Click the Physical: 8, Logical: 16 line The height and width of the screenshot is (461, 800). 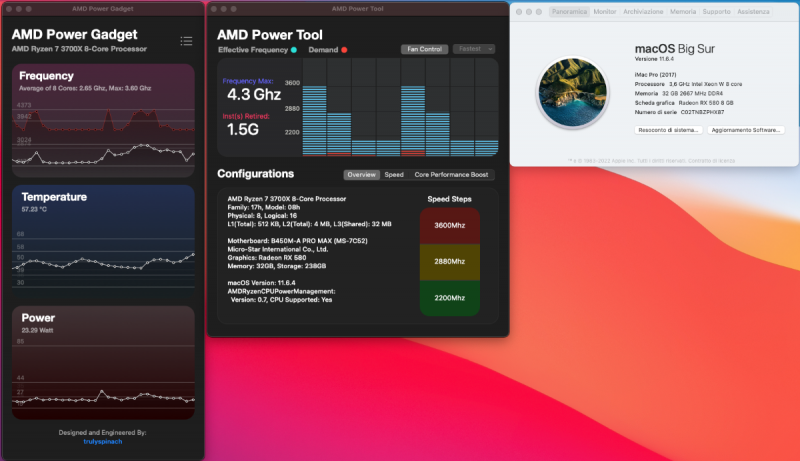262,216
